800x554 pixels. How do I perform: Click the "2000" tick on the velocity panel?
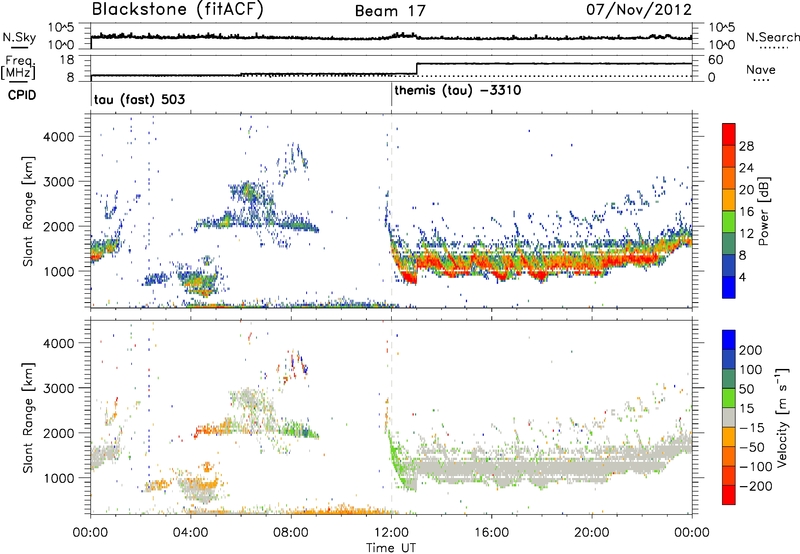click(58, 433)
